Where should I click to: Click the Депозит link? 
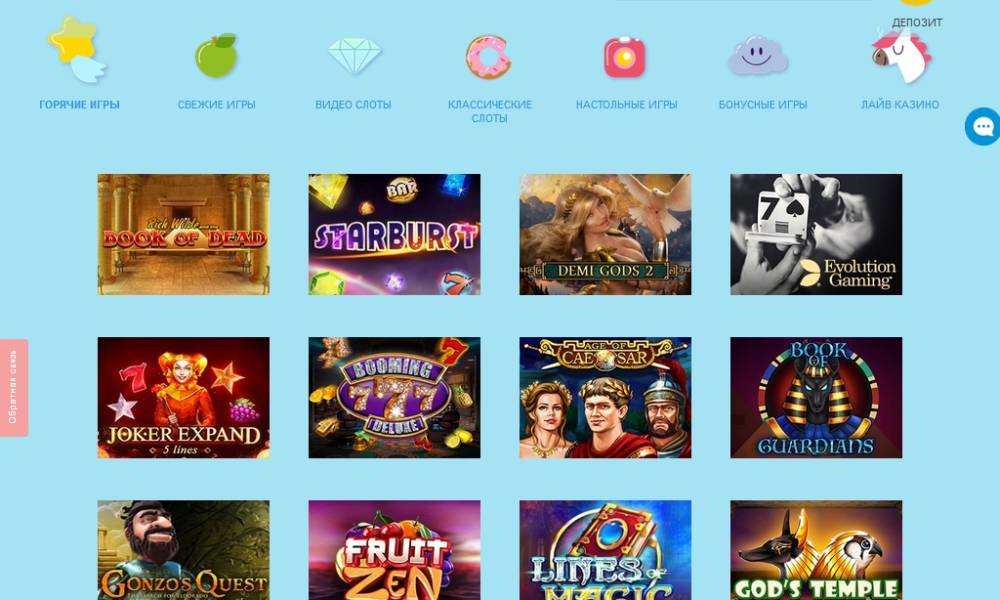point(916,22)
